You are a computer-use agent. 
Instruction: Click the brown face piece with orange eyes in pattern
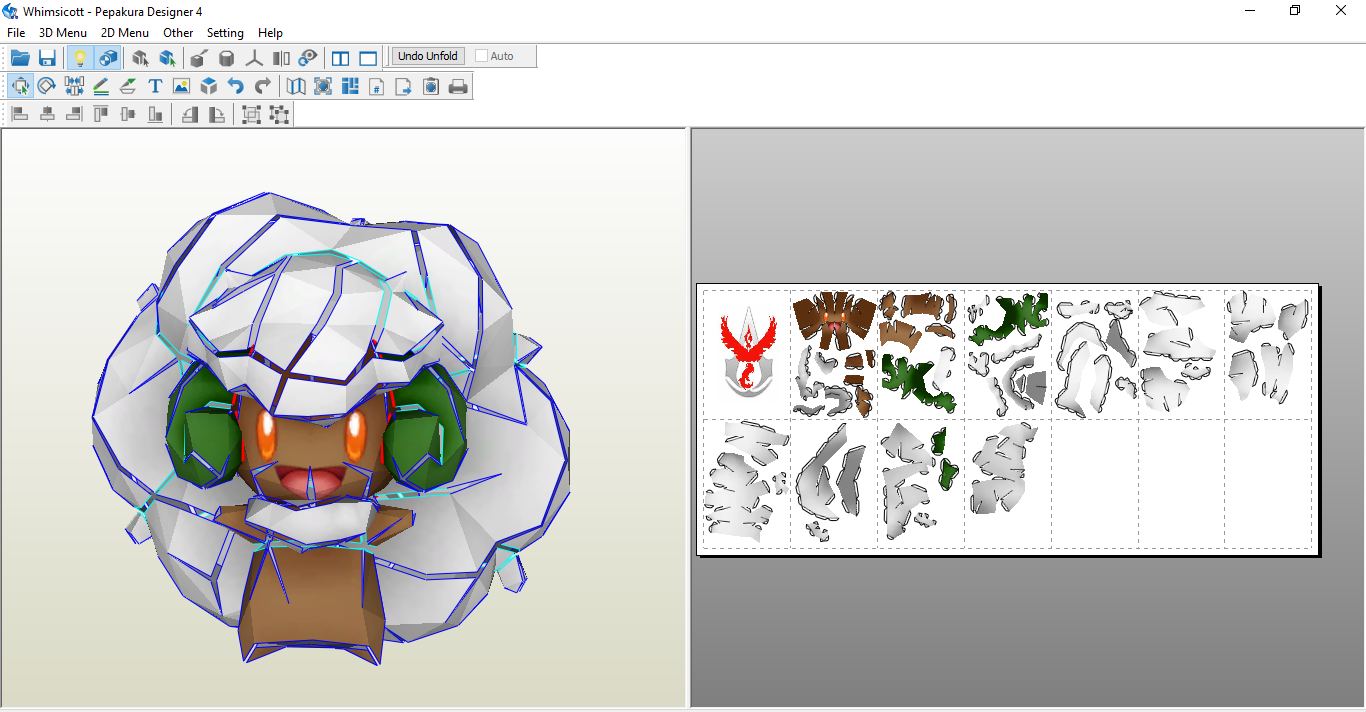tap(833, 321)
